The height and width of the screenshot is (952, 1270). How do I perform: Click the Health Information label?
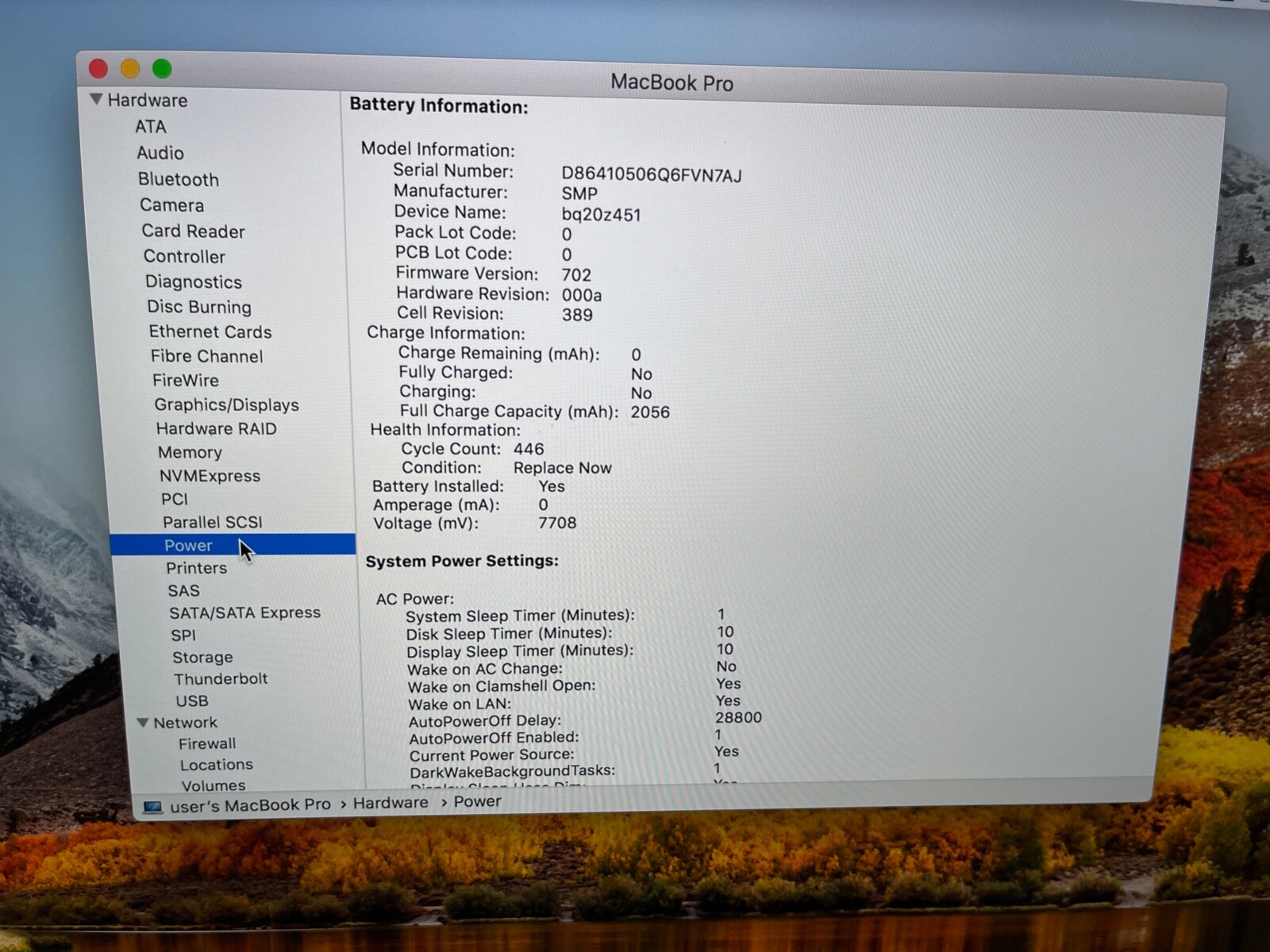pos(445,430)
